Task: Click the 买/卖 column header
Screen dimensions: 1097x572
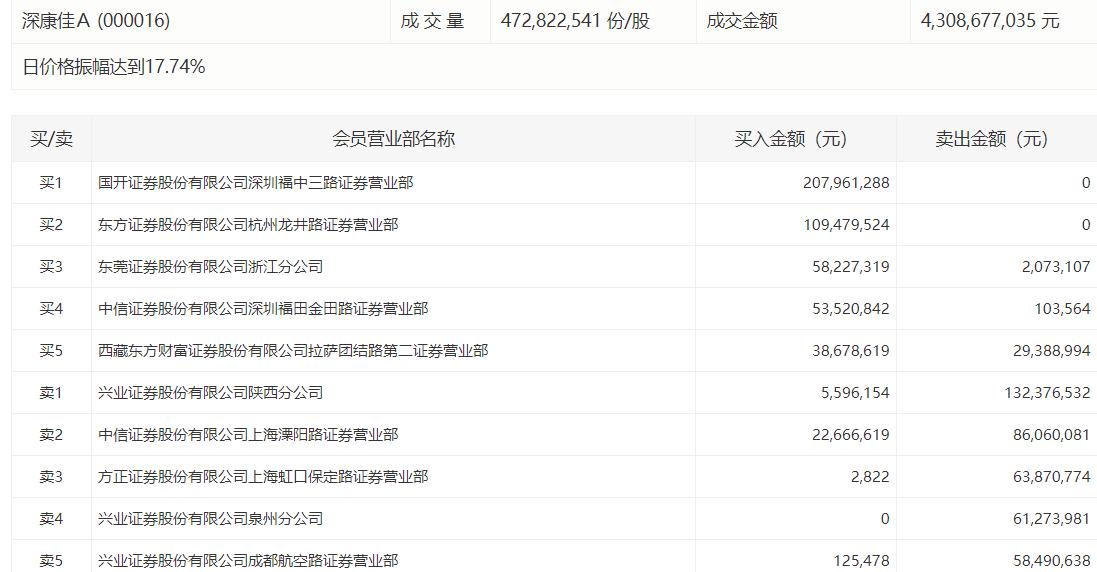Action: coord(51,139)
